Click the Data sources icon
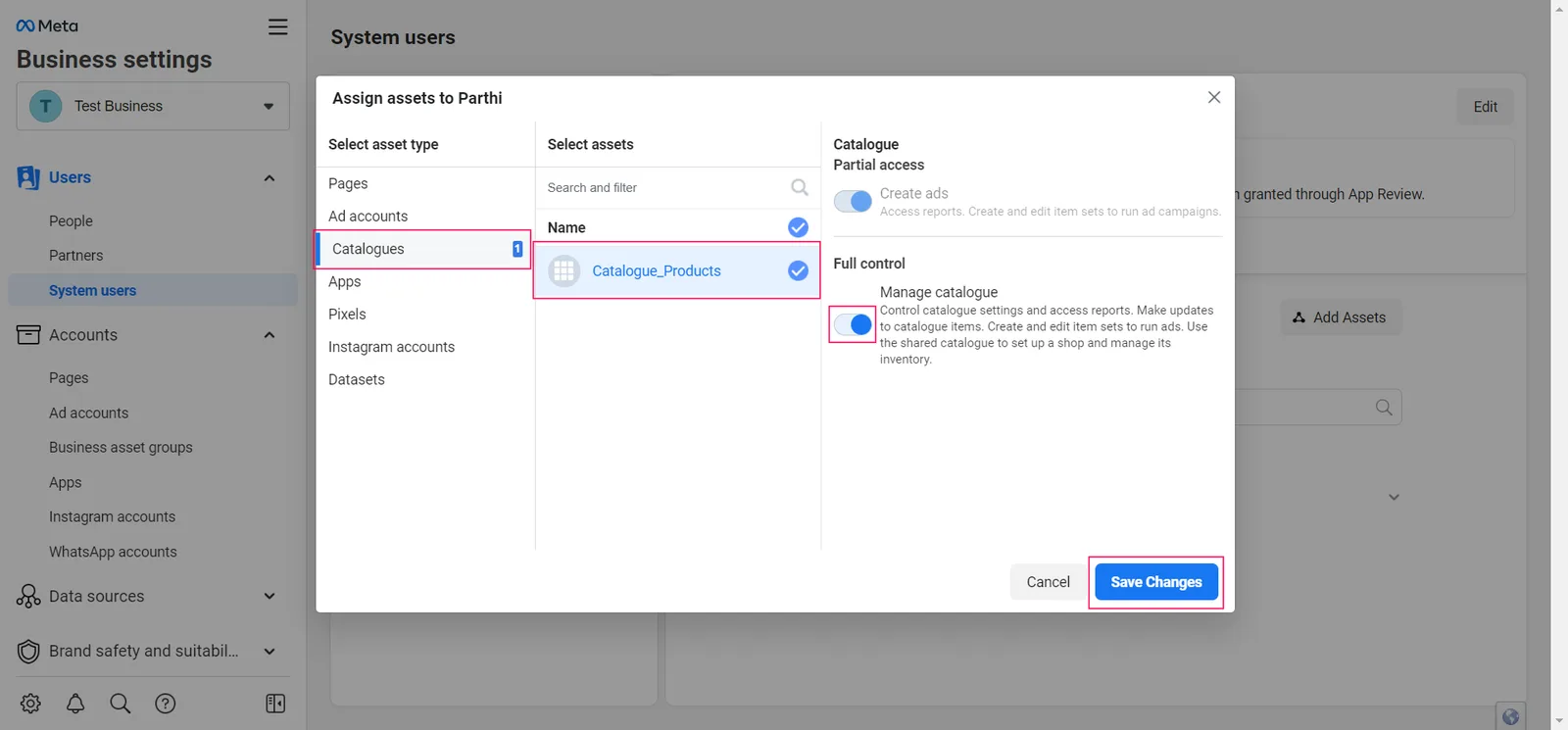Screen dimensions: 1568x730 tap(28, 596)
